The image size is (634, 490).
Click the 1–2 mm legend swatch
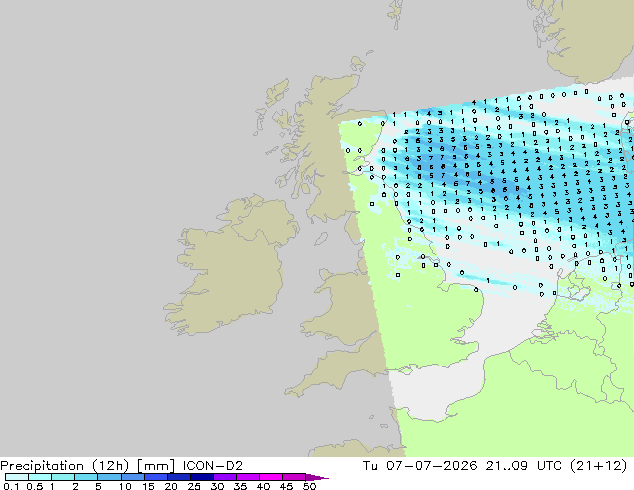[63, 477]
